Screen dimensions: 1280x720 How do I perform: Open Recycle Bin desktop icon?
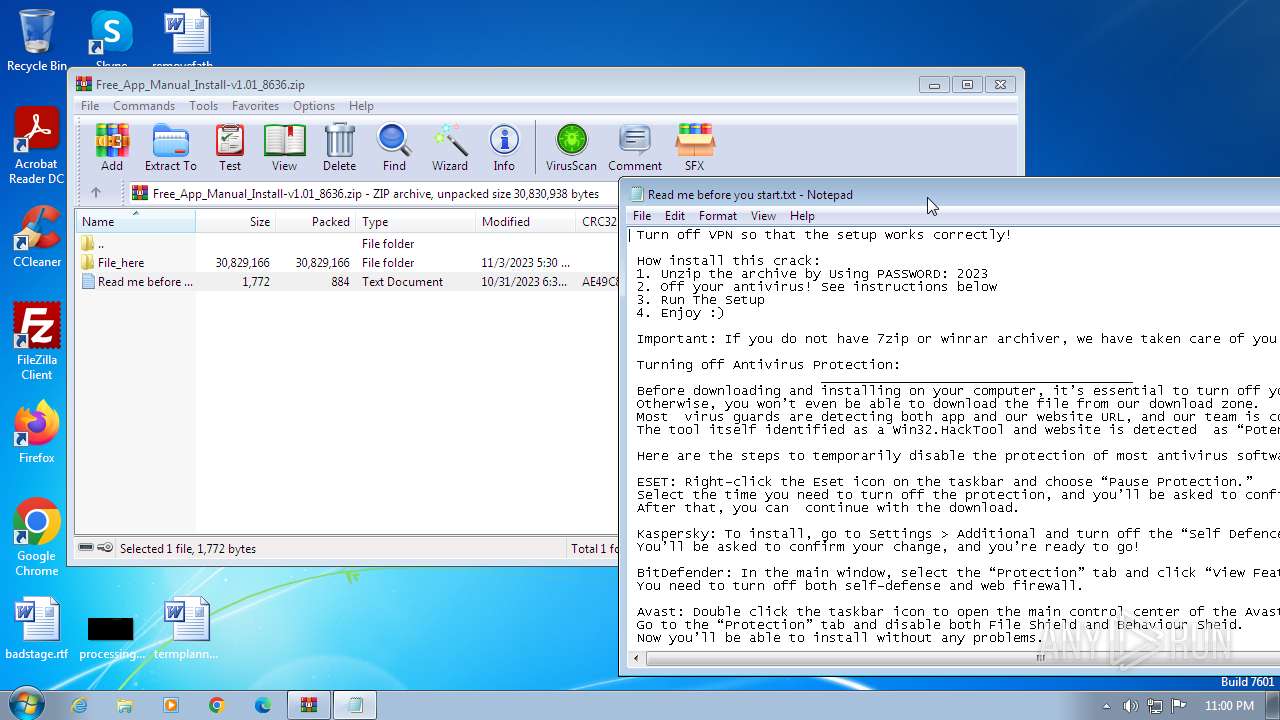[37, 40]
